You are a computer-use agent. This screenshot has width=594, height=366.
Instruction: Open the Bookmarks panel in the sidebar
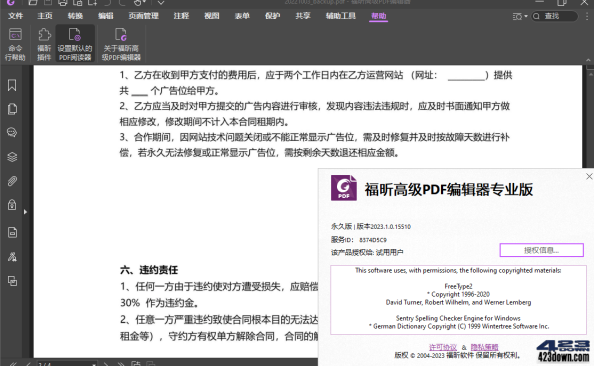[x=12, y=85]
